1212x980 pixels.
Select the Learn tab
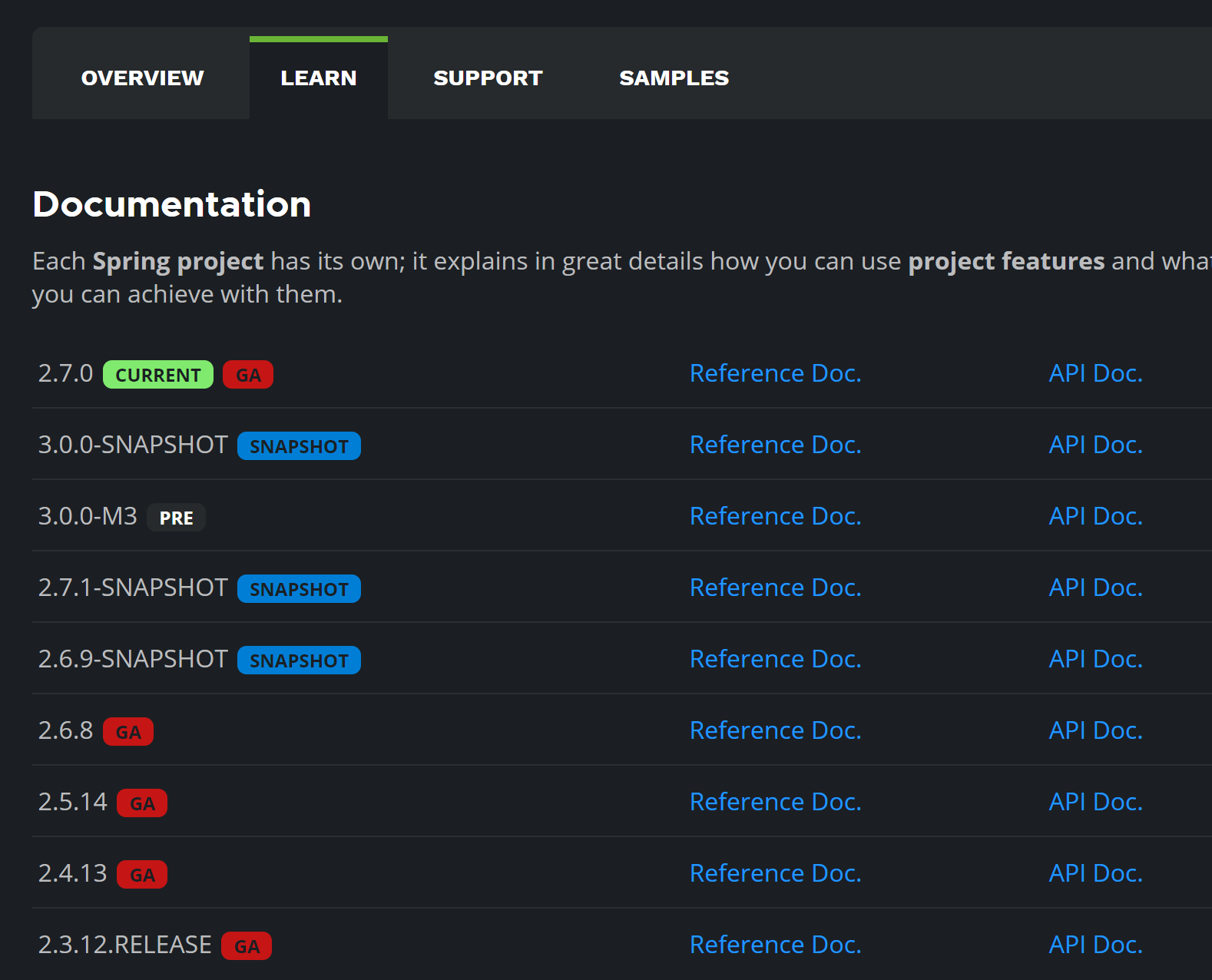318,78
